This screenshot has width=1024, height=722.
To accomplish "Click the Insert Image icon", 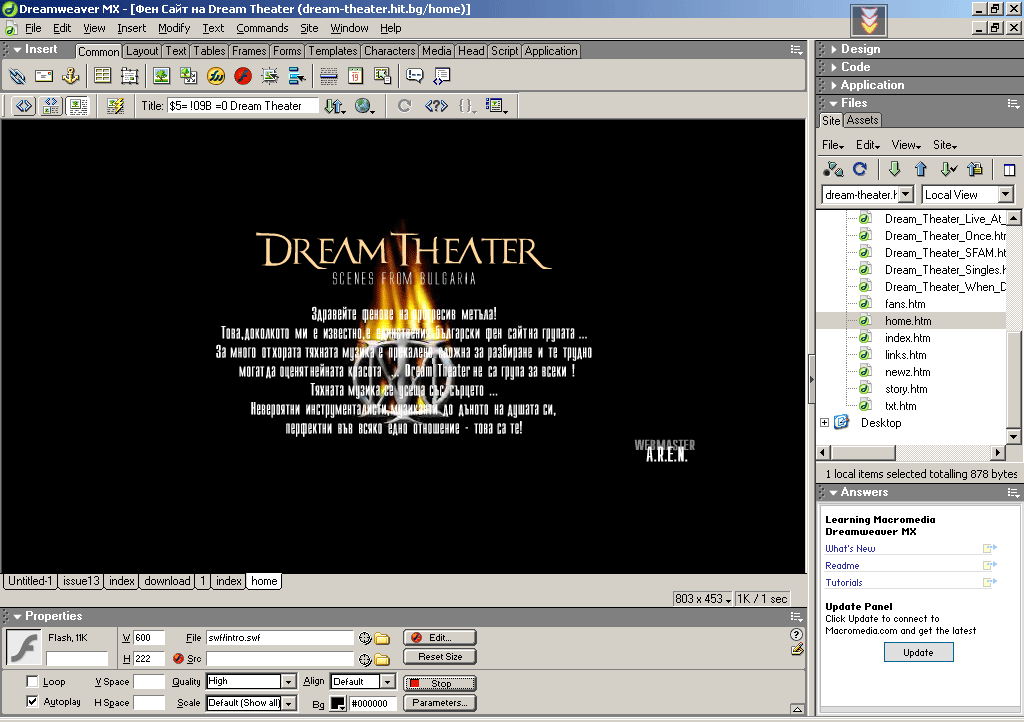I will click(x=161, y=76).
